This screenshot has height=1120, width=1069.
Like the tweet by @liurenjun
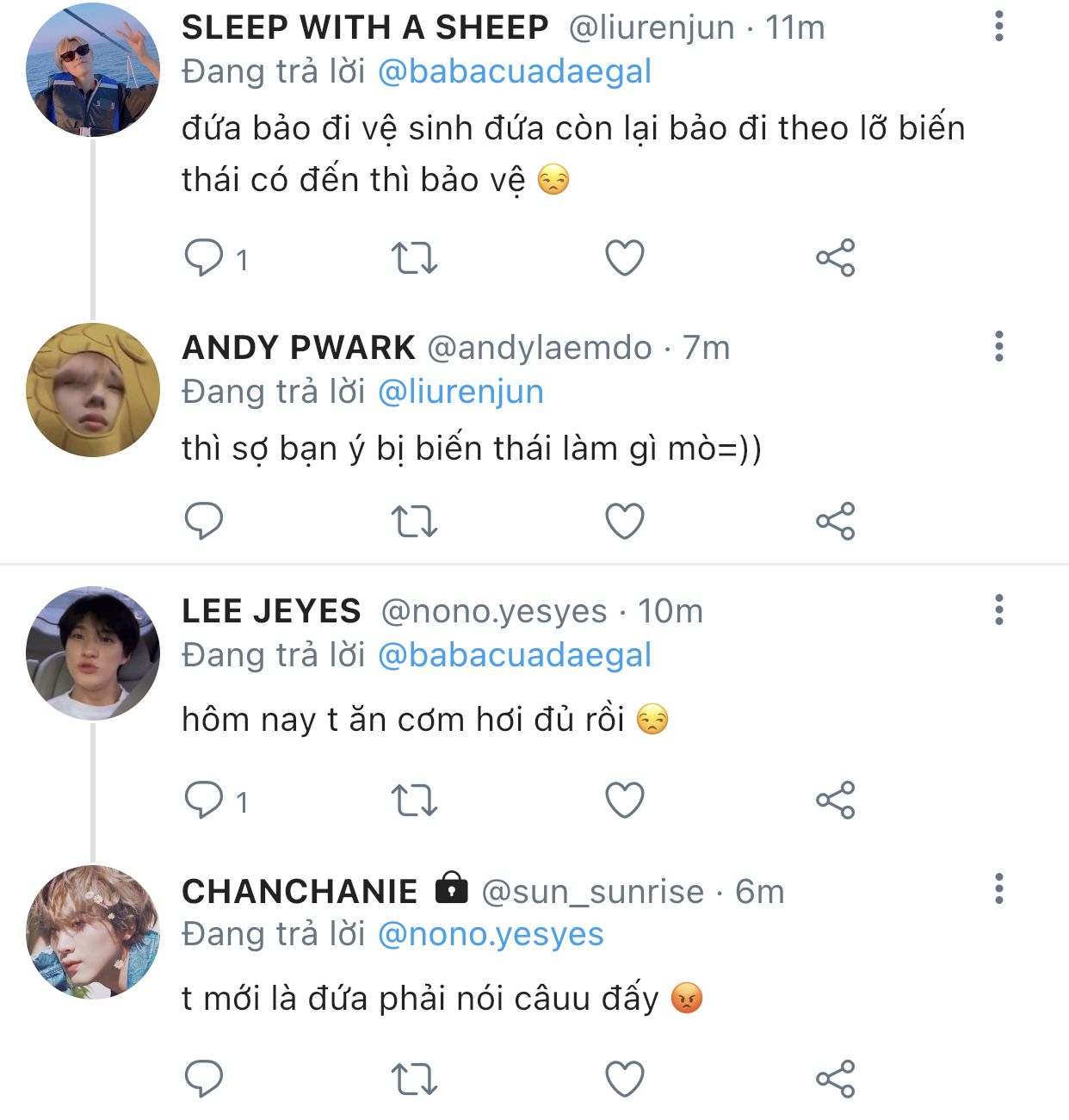click(625, 257)
